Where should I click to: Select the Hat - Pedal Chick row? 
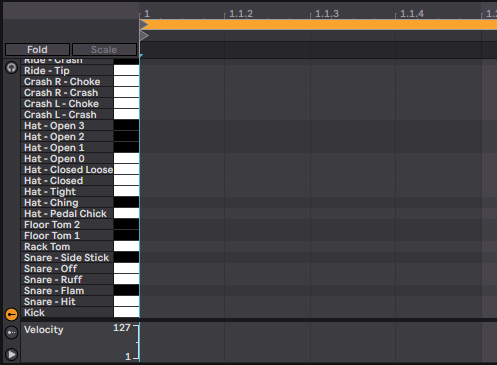point(67,214)
